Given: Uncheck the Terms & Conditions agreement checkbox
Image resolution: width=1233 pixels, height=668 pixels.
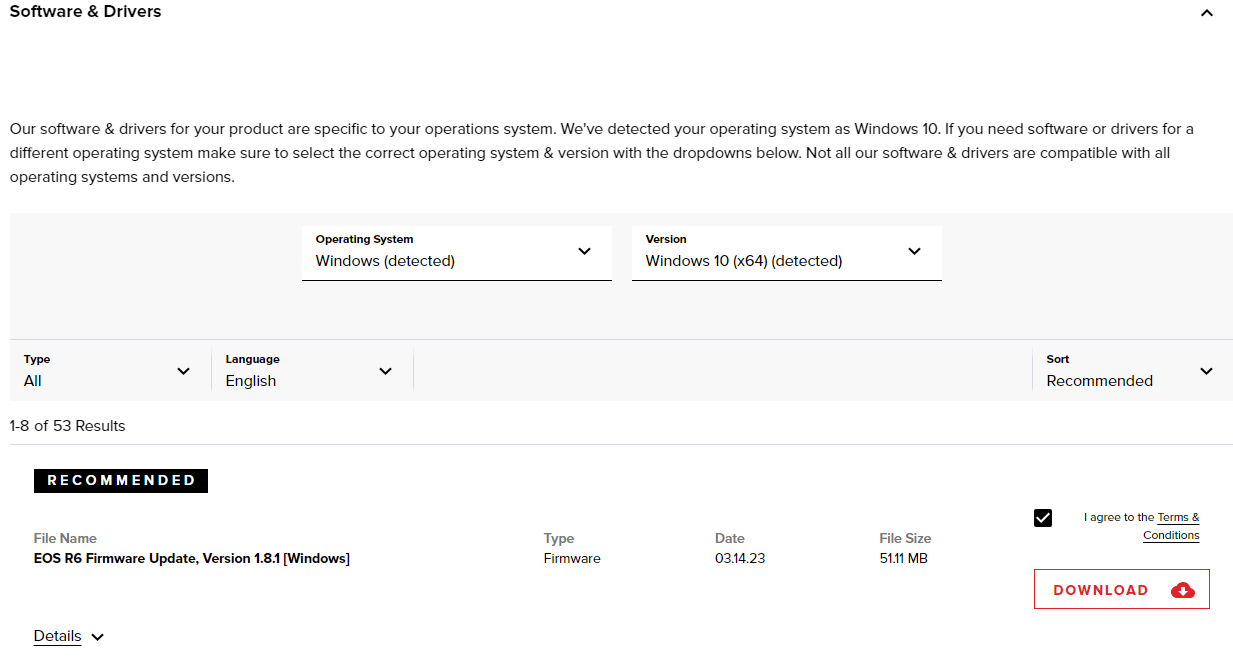Looking at the screenshot, I should coord(1043,518).
